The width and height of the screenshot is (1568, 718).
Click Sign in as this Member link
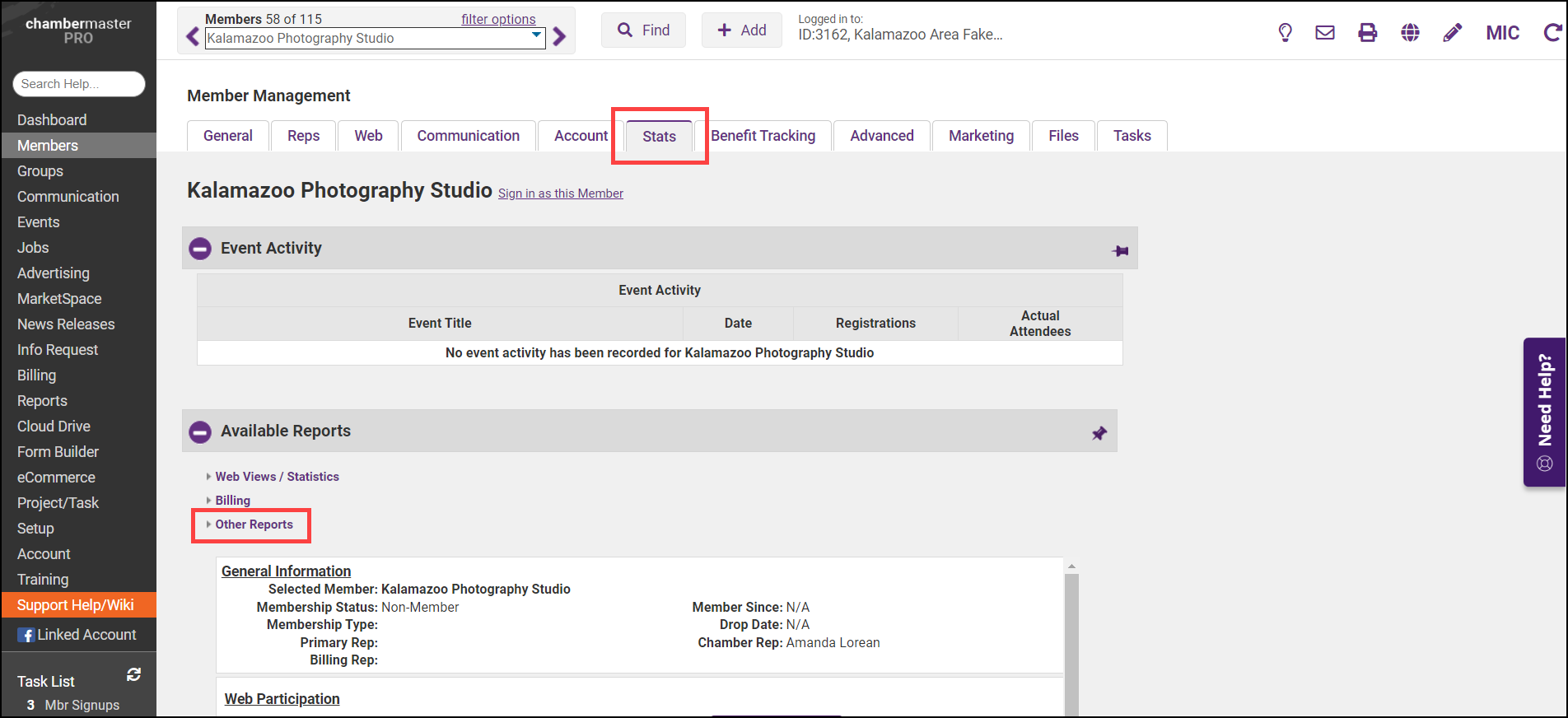560,193
